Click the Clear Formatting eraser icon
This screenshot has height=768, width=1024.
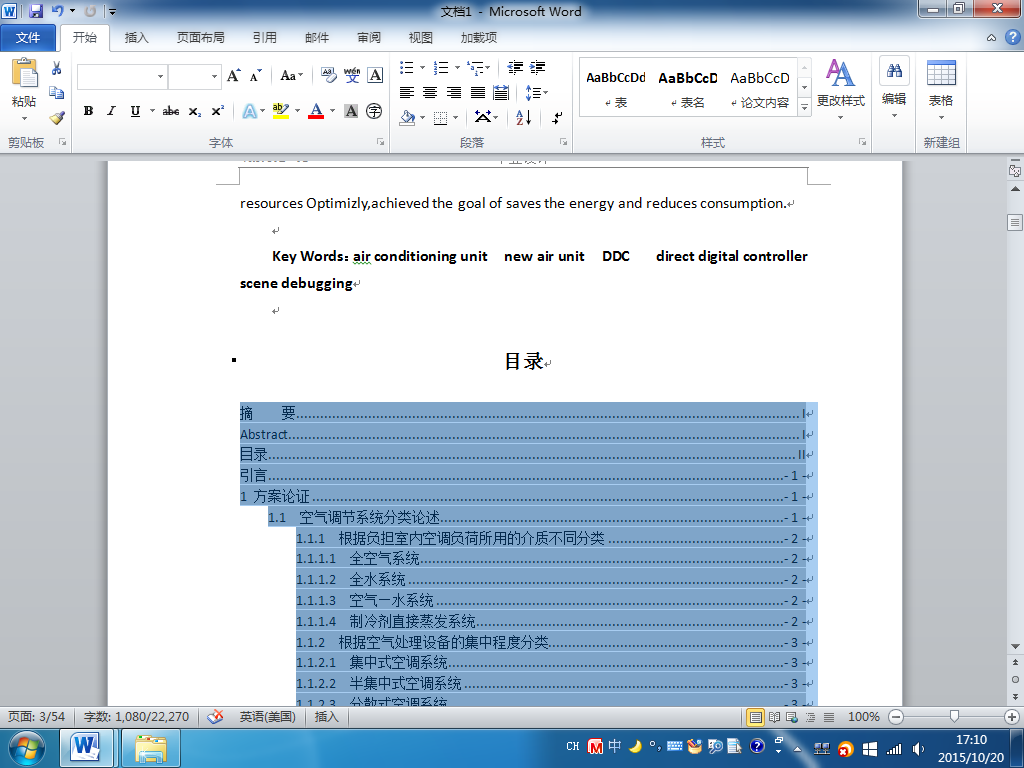click(328, 76)
